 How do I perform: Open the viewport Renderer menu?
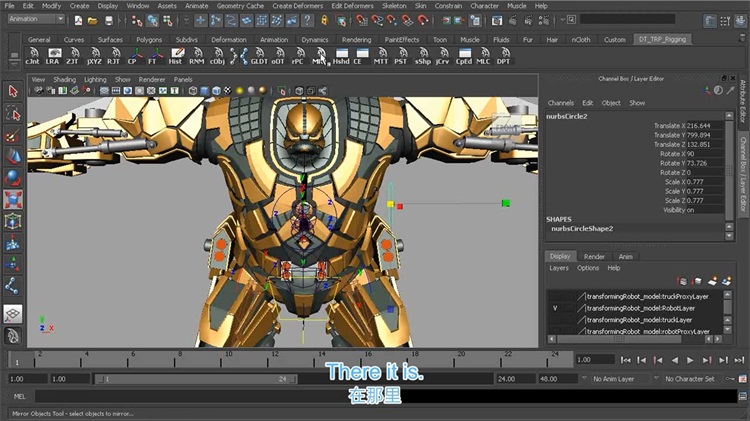(x=152, y=79)
